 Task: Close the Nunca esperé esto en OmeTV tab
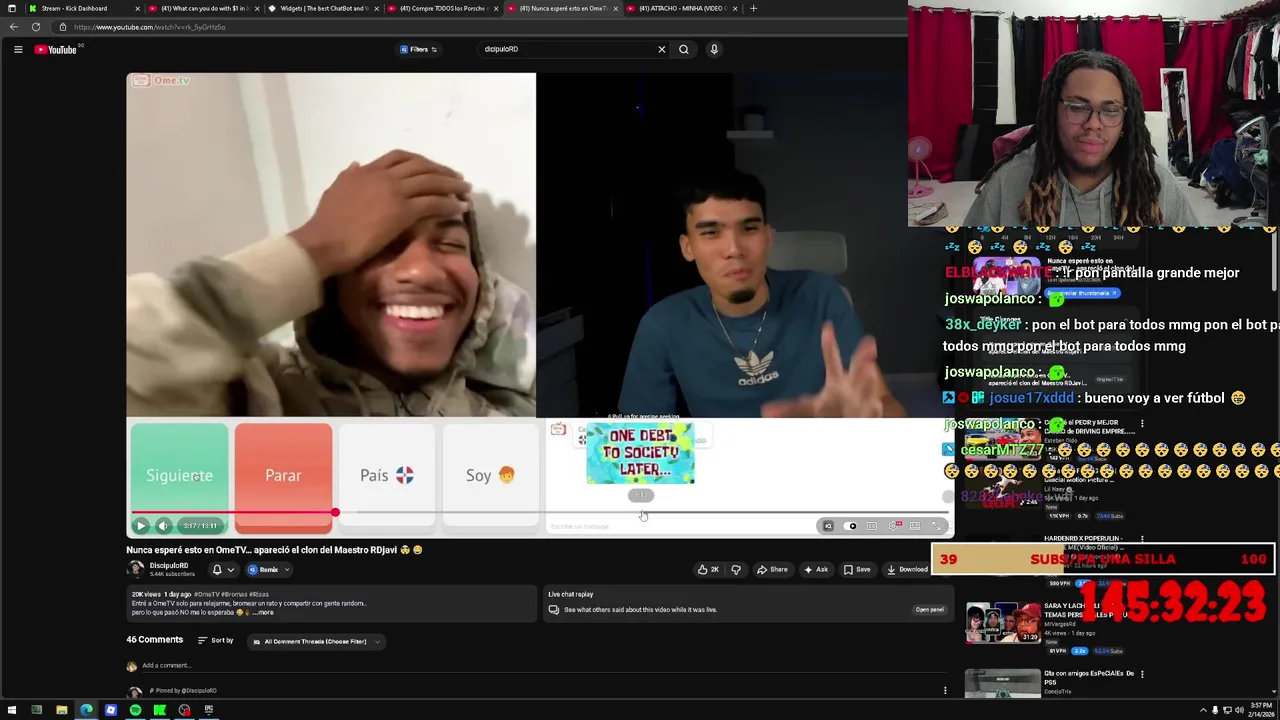615,8
